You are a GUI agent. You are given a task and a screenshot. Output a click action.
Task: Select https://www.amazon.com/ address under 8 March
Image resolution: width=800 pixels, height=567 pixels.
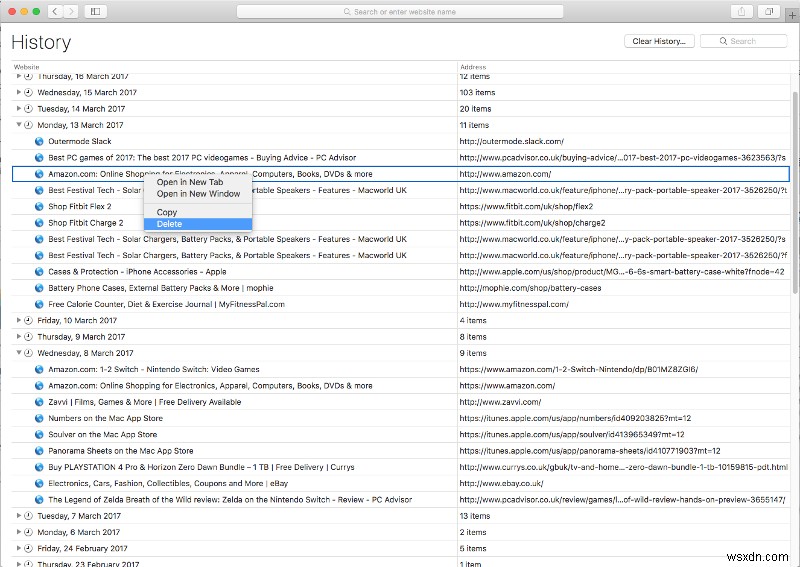[x=507, y=386]
